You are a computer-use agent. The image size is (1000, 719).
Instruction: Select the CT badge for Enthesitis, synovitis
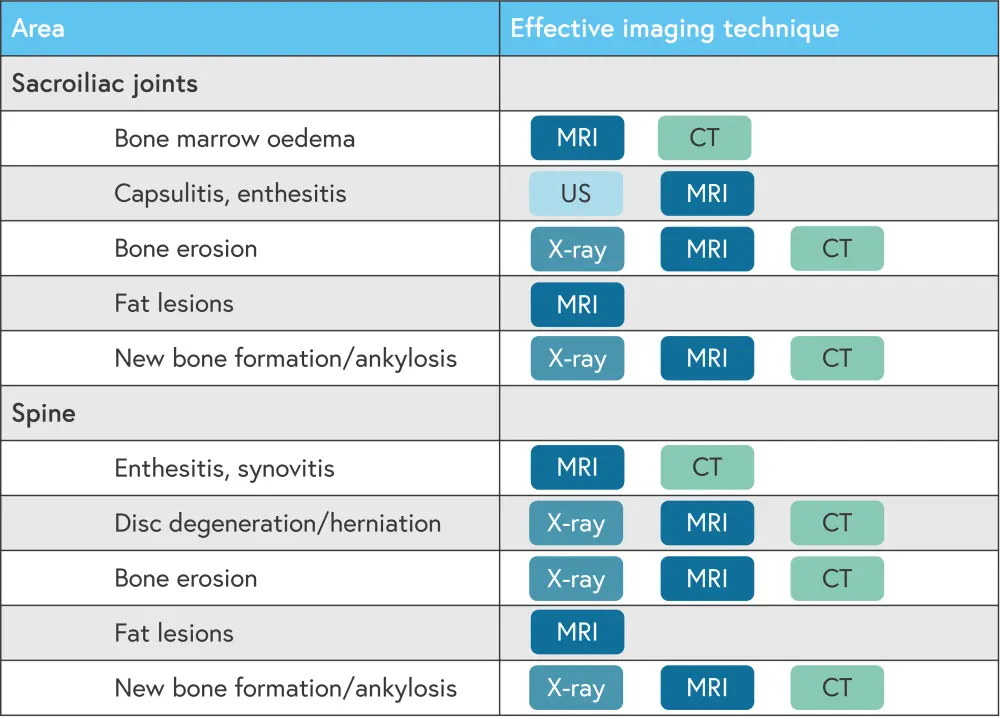707,468
